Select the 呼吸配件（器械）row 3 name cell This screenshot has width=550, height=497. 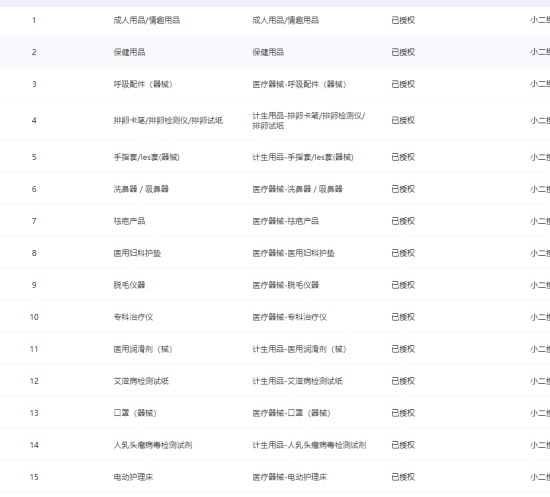tap(143, 84)
